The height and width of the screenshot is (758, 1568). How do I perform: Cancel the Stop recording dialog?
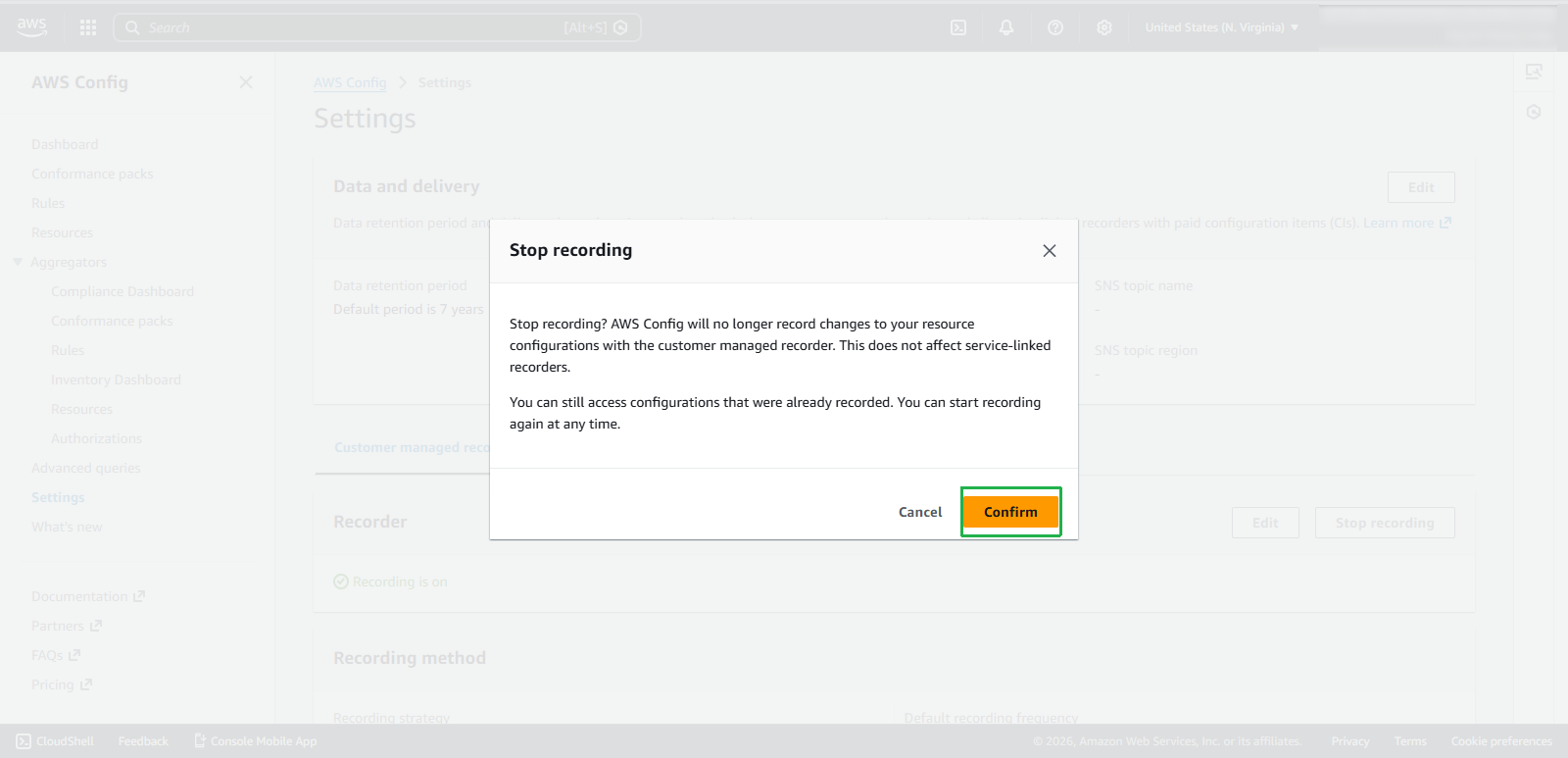(x=920, y=512)
